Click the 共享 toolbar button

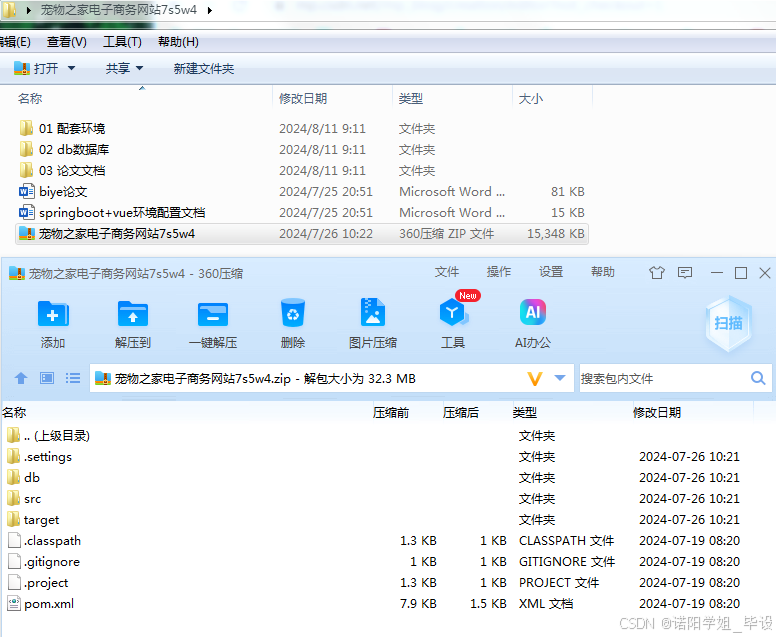[x=118, y=68]
